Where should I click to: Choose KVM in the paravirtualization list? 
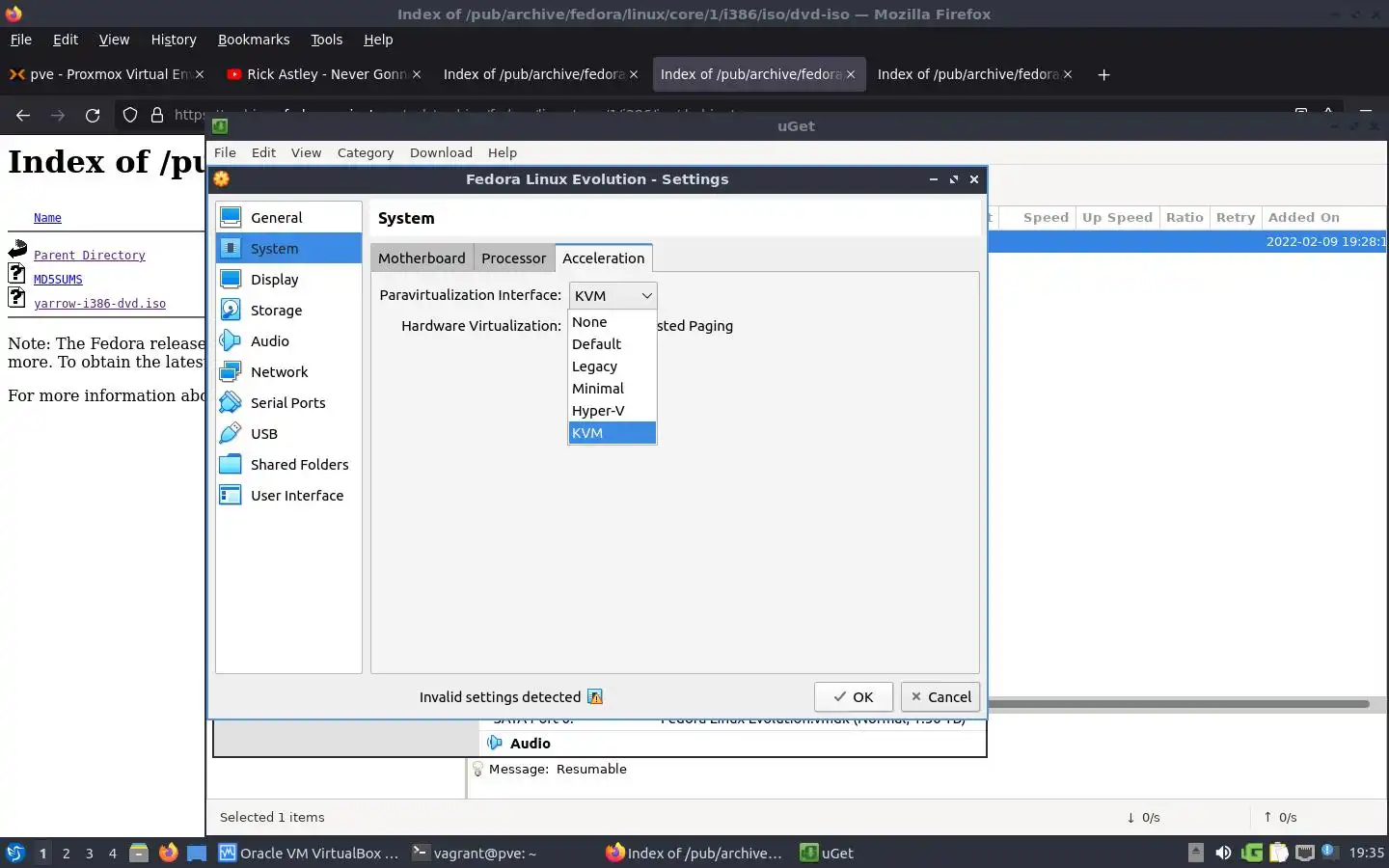click(613, 433)
